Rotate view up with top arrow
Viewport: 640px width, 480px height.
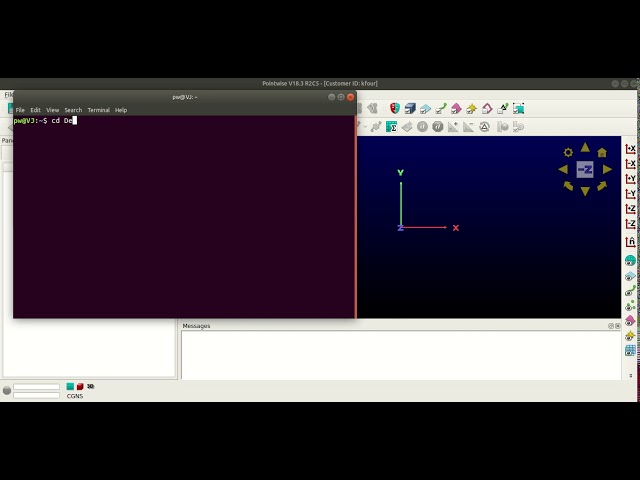click(x=585, y=147)
